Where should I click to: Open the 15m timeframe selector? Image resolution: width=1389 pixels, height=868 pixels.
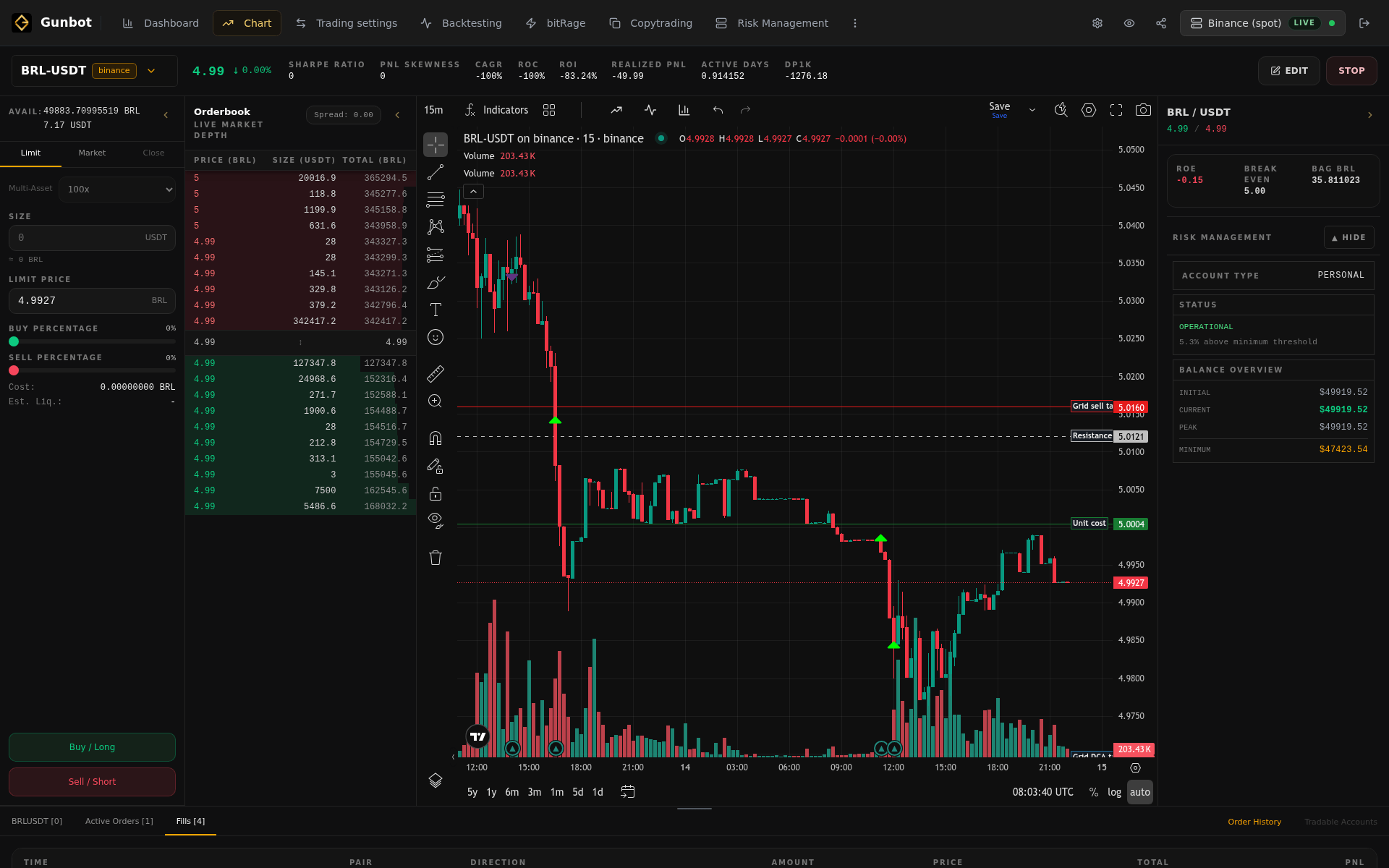[433, 110]
